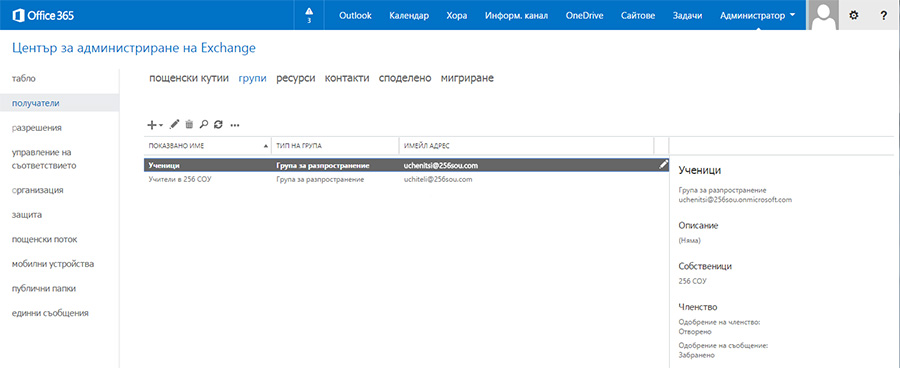
Task: Open Информ. канал in top navigation
Action: click(516, 16)
